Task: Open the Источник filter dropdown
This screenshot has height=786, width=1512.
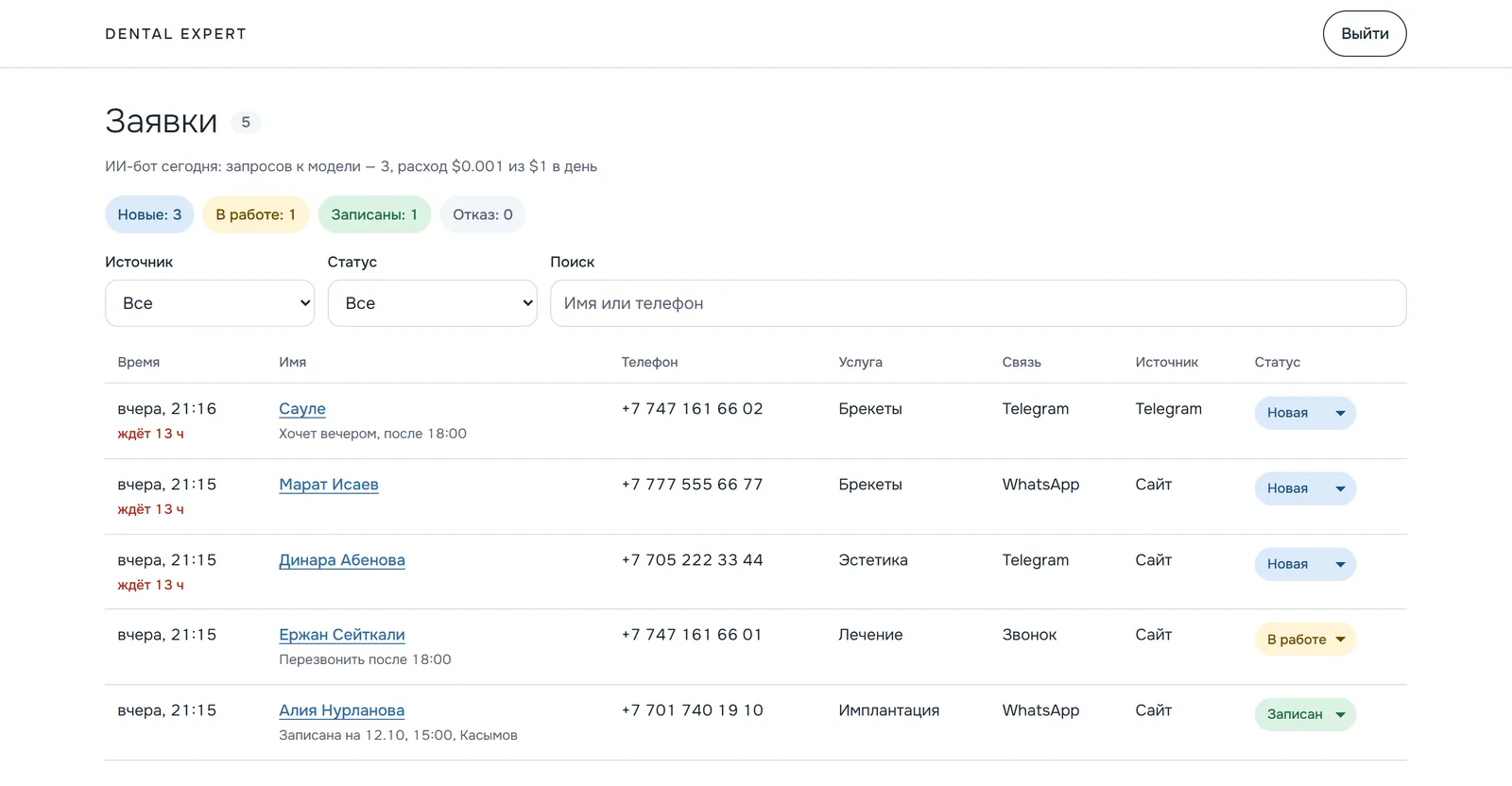Action: 210,303
